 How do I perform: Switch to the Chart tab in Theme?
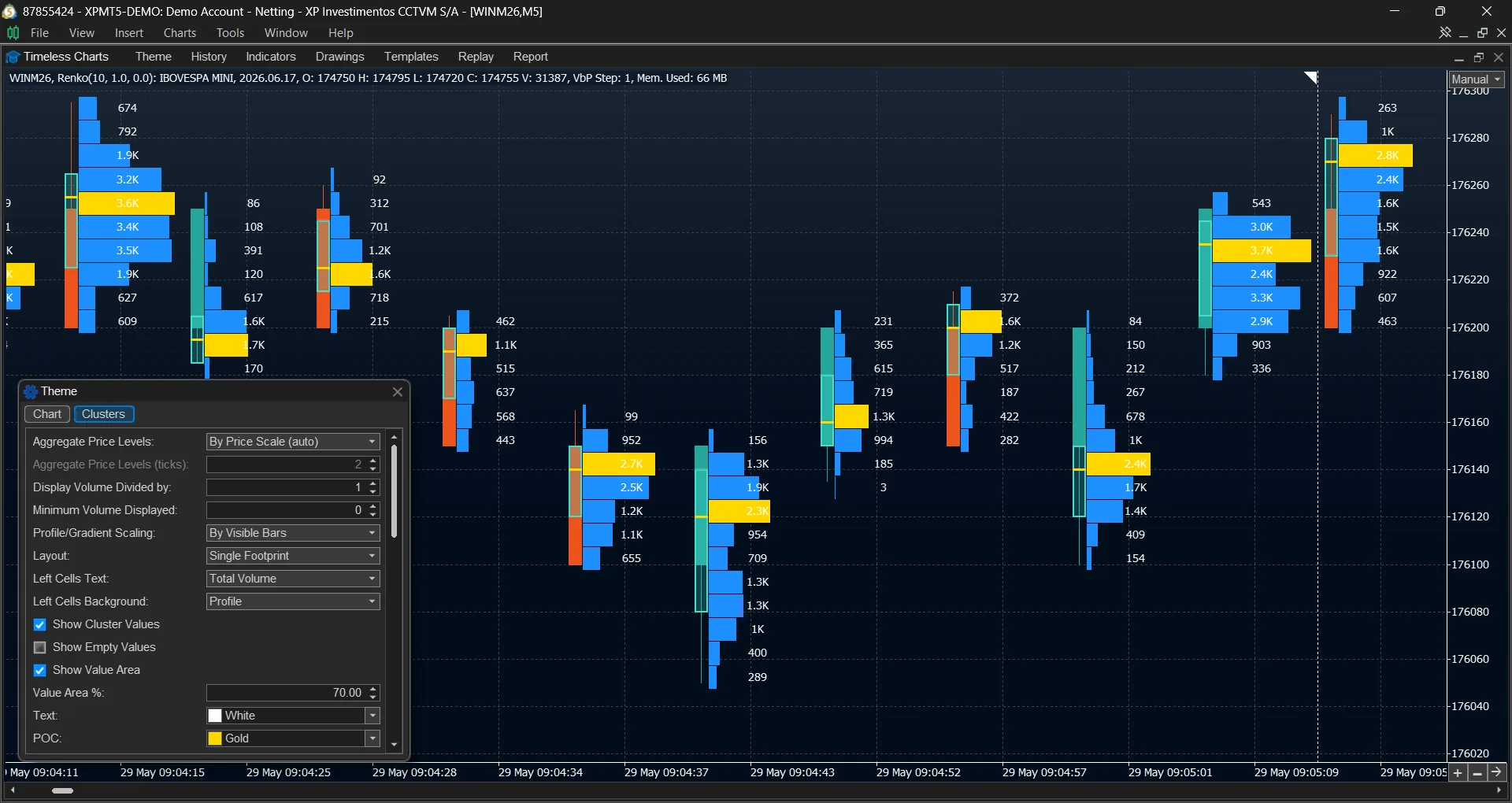[47, 414]
